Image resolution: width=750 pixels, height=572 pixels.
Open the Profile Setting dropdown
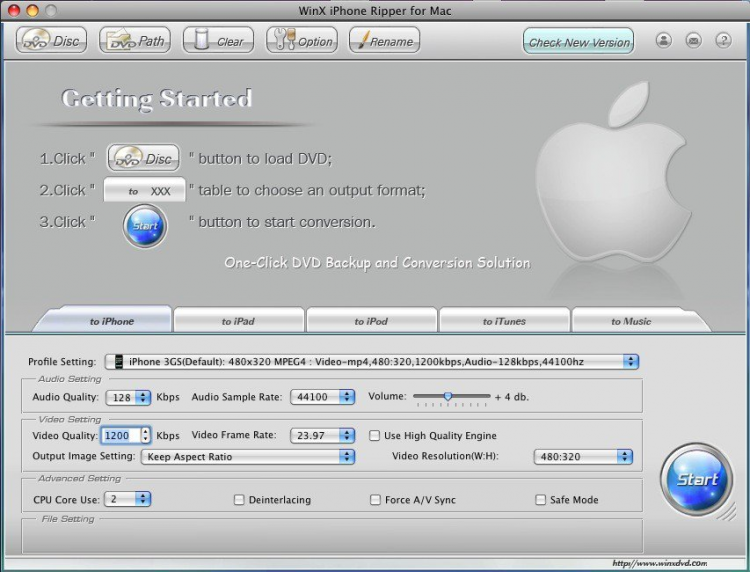pos(372,362)
